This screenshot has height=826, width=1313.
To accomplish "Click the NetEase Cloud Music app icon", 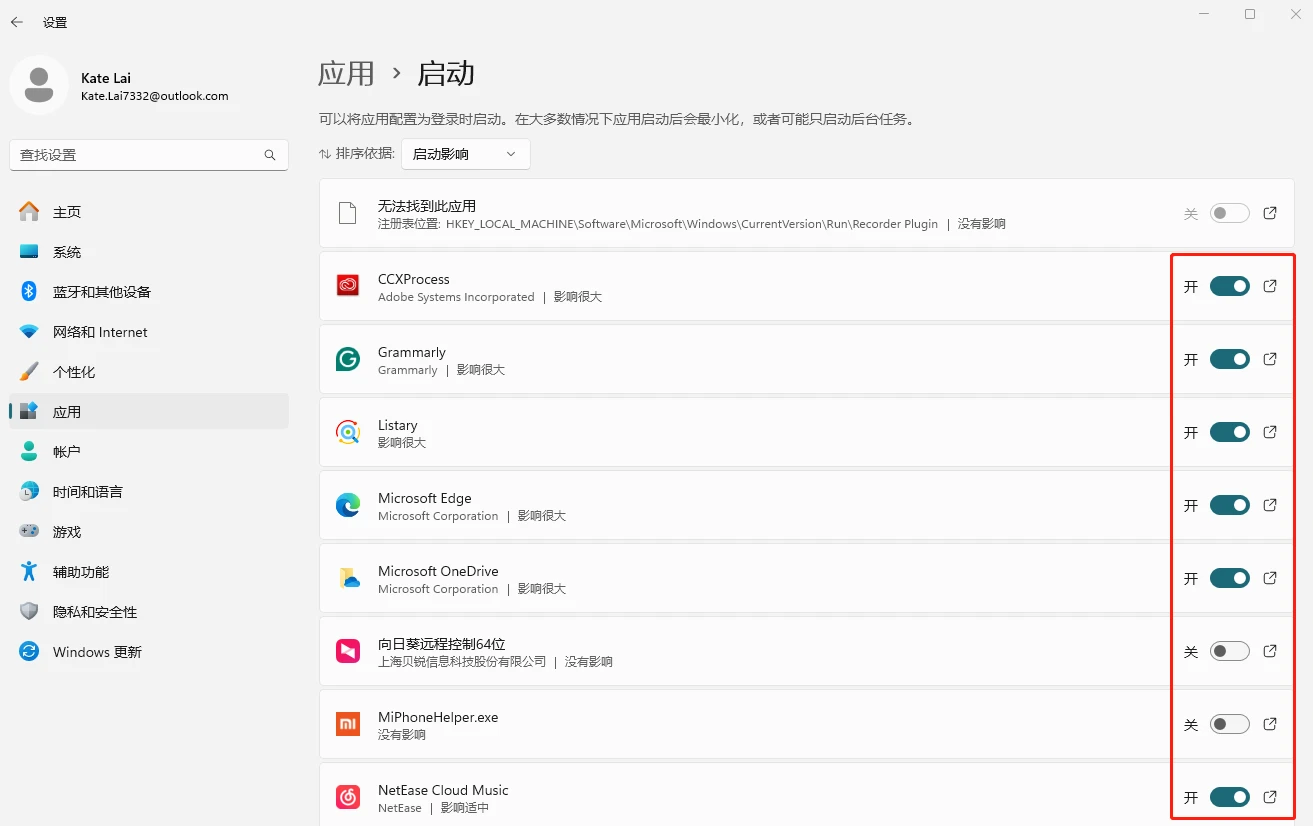I will click(x=347, y=797).
